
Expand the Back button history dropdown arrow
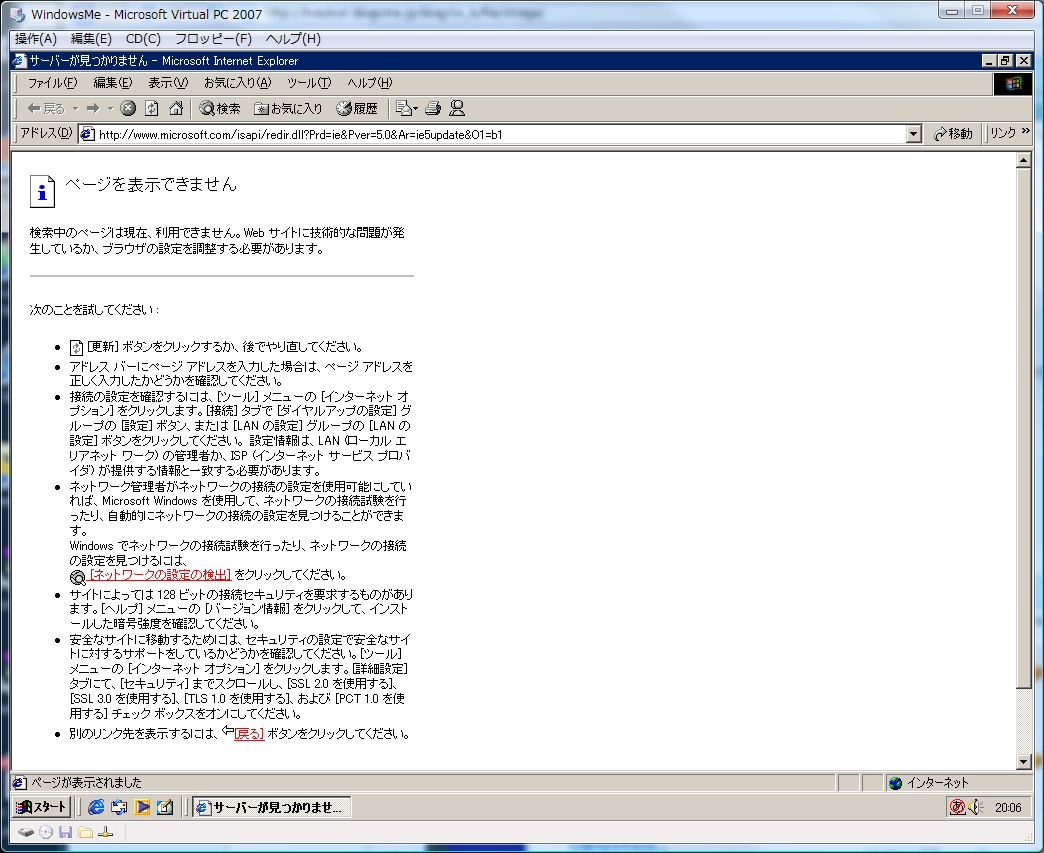75,109
